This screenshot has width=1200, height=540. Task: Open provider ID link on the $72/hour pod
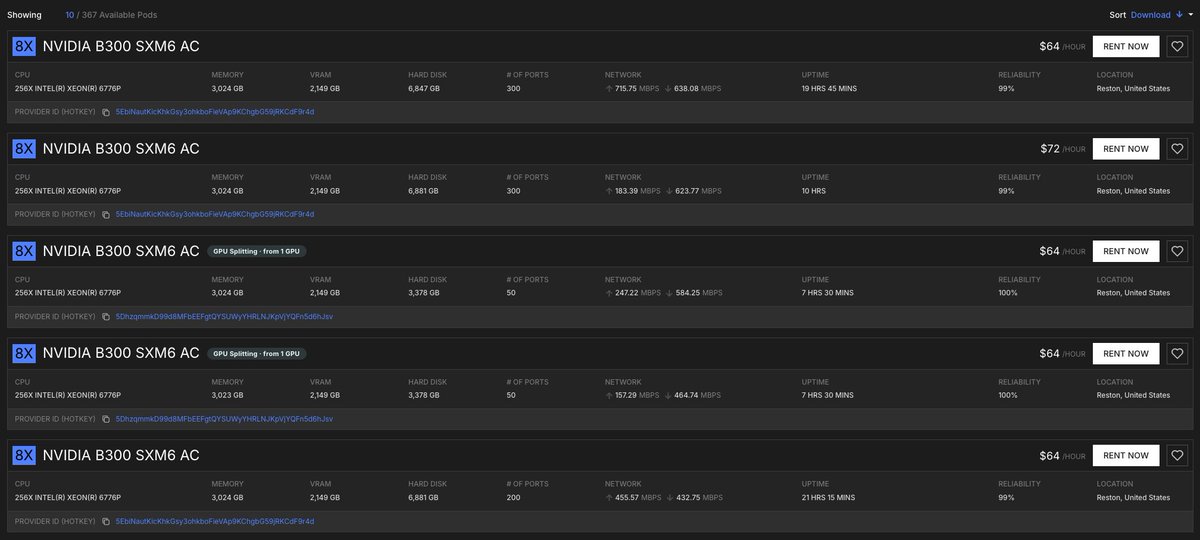pos(215,214)
